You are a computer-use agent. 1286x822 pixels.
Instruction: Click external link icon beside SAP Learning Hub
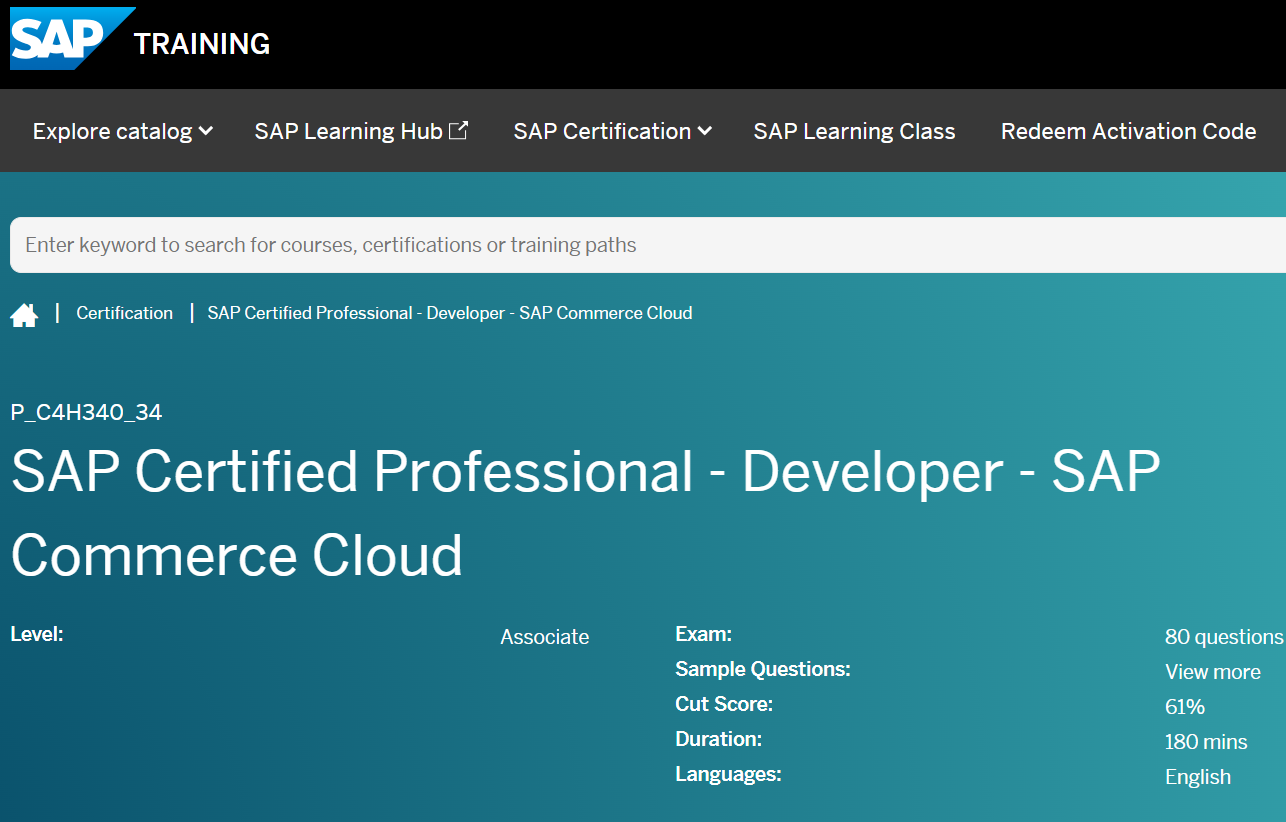tap(458, 130)
